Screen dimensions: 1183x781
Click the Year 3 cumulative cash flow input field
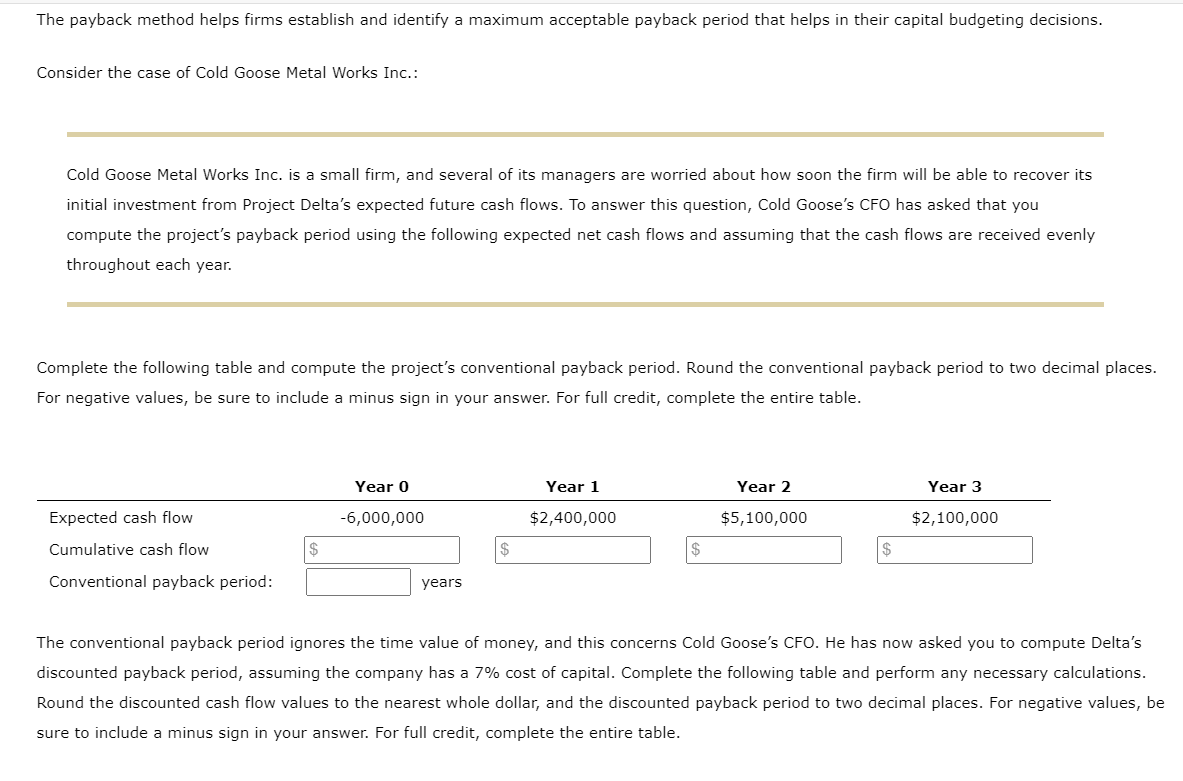point(955,549)
